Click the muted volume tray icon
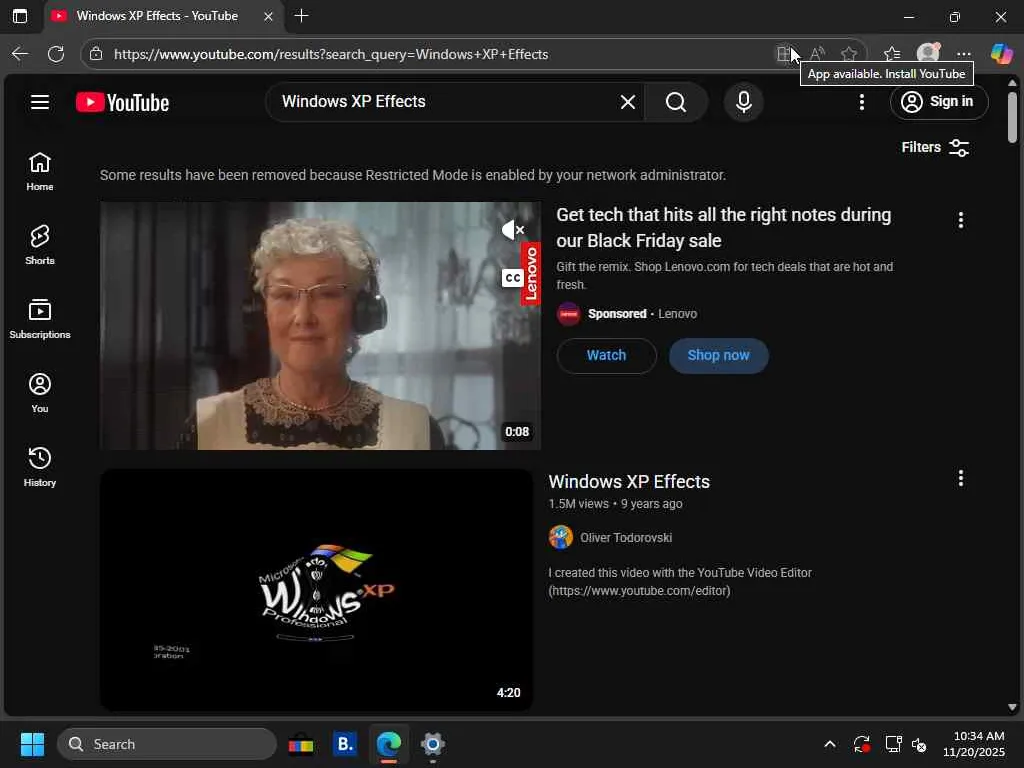The width and height of the screenshot is (1024, 768). tap(919, 744)
